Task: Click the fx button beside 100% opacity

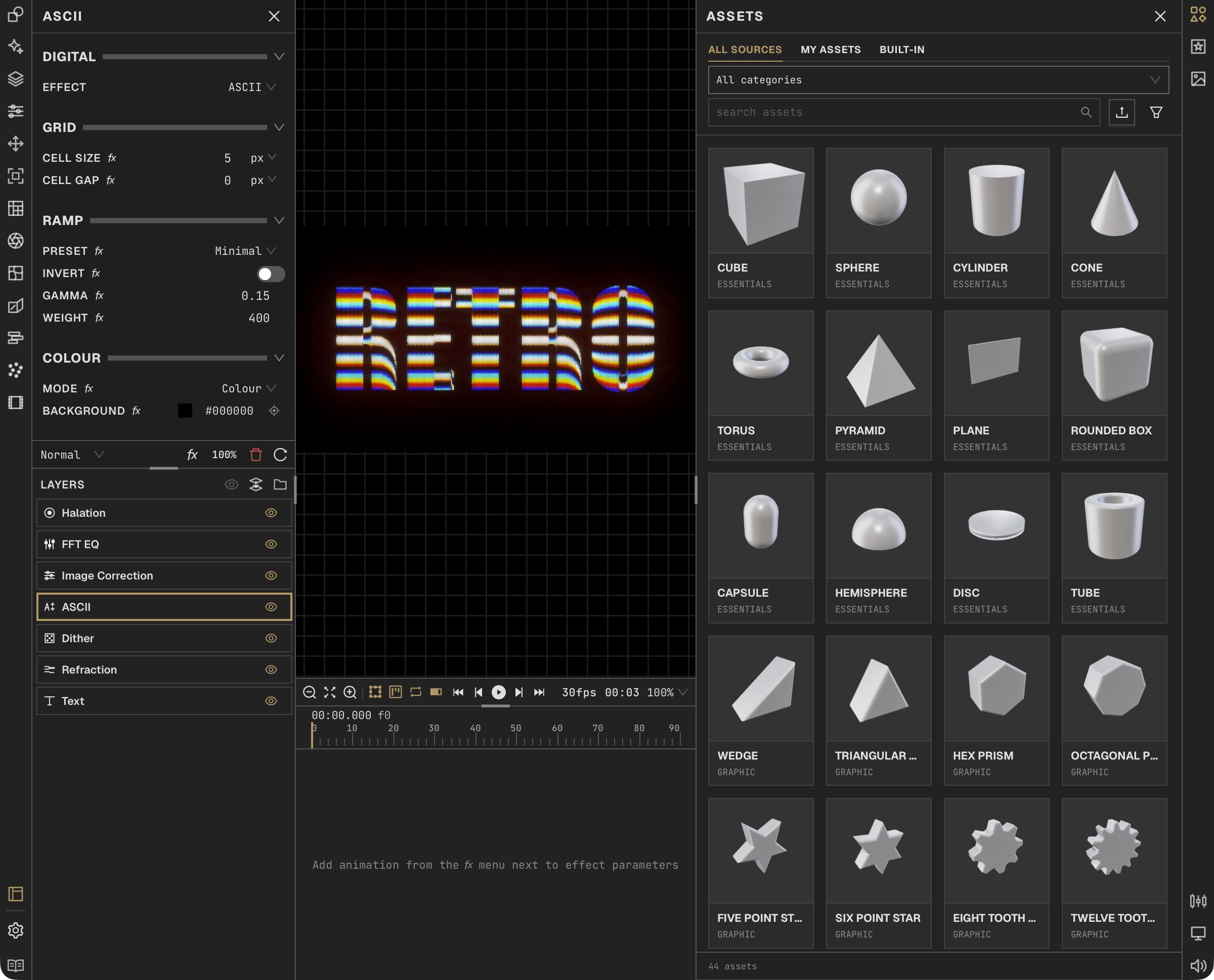Action: [x=192, y=455]
